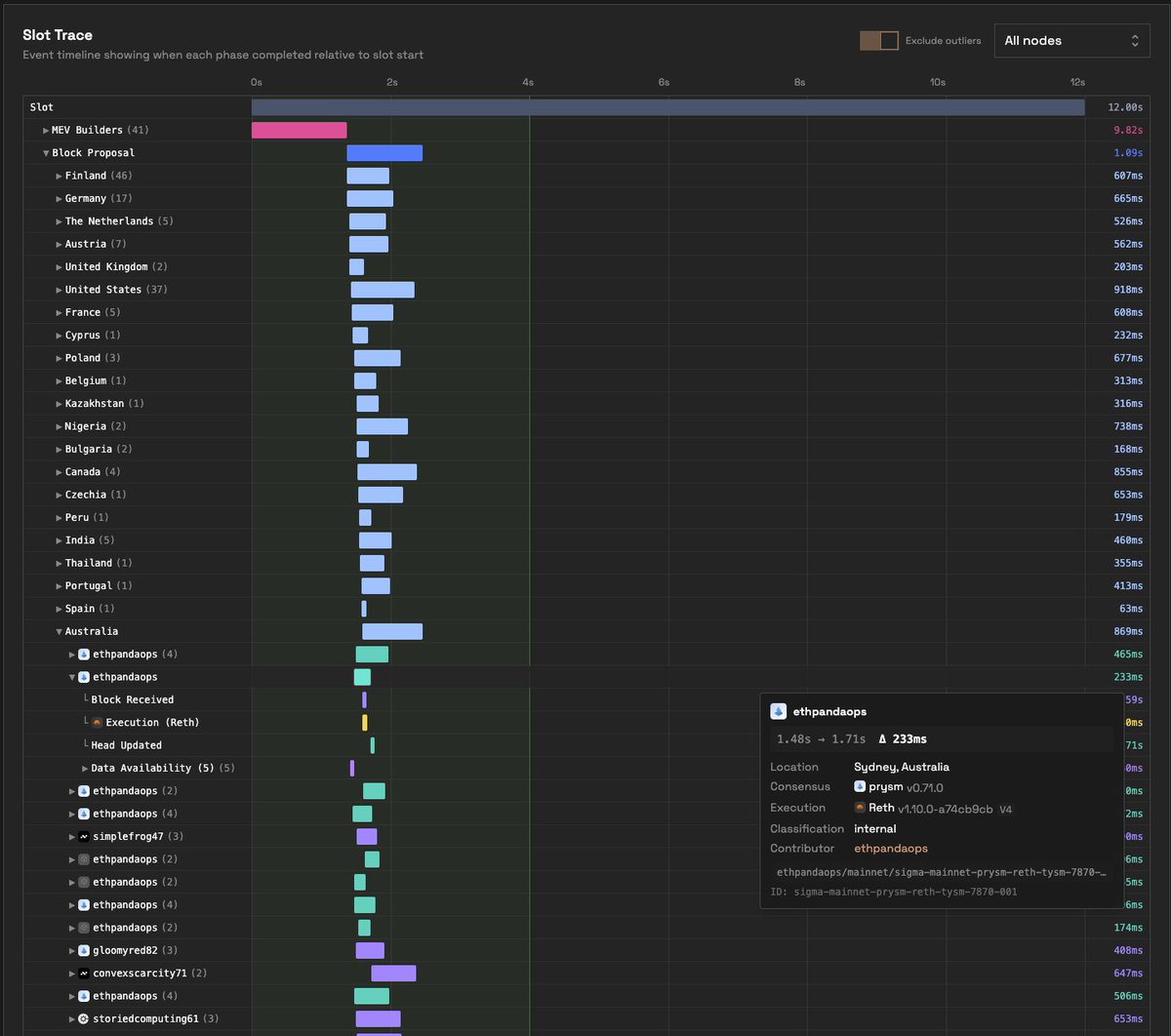
Task: Click the yellow Execution (Reth) timeline marker
Action: [x=365, y=723]
